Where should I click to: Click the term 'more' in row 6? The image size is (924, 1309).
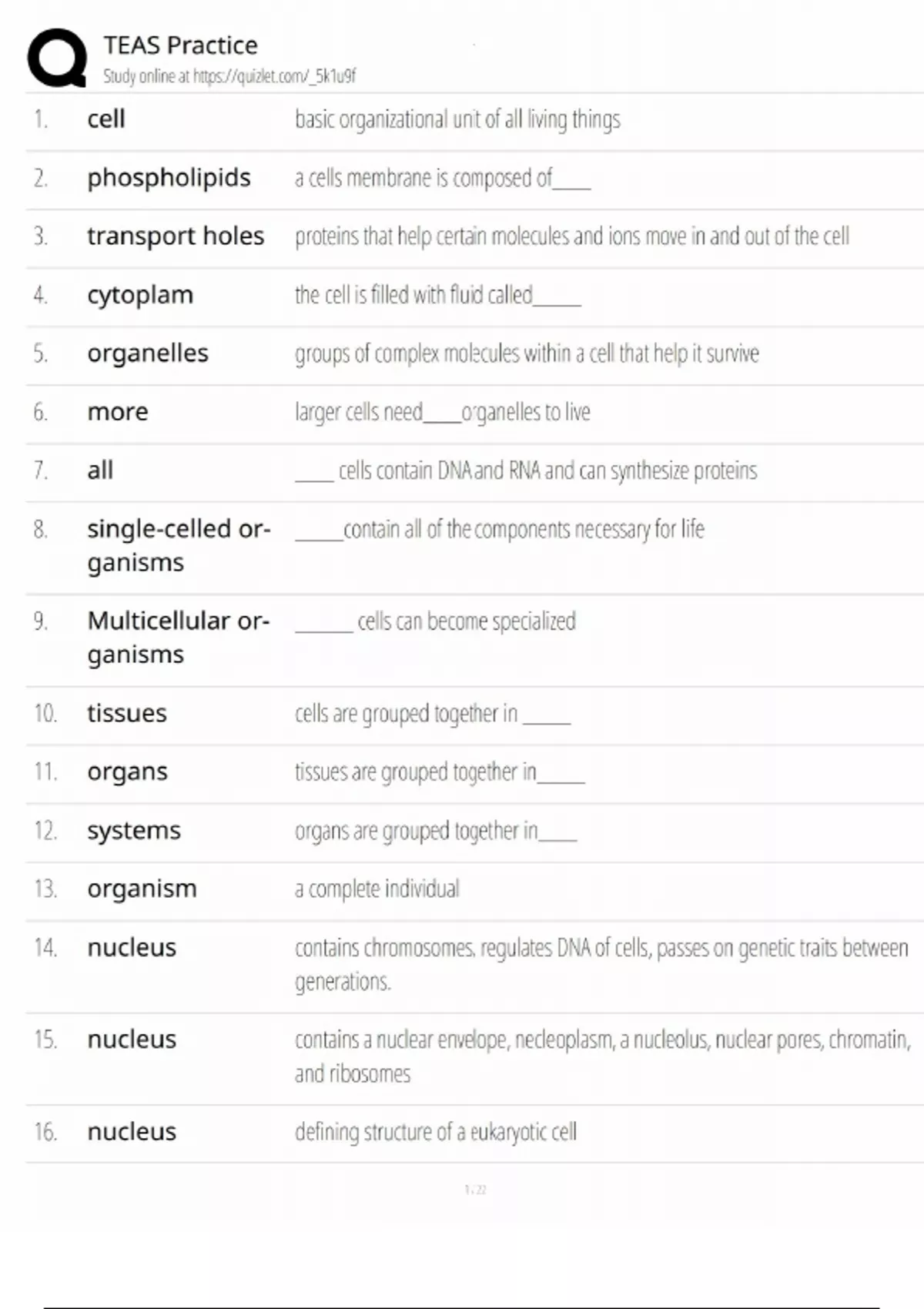pyautogui.click(x=117, y=412)
